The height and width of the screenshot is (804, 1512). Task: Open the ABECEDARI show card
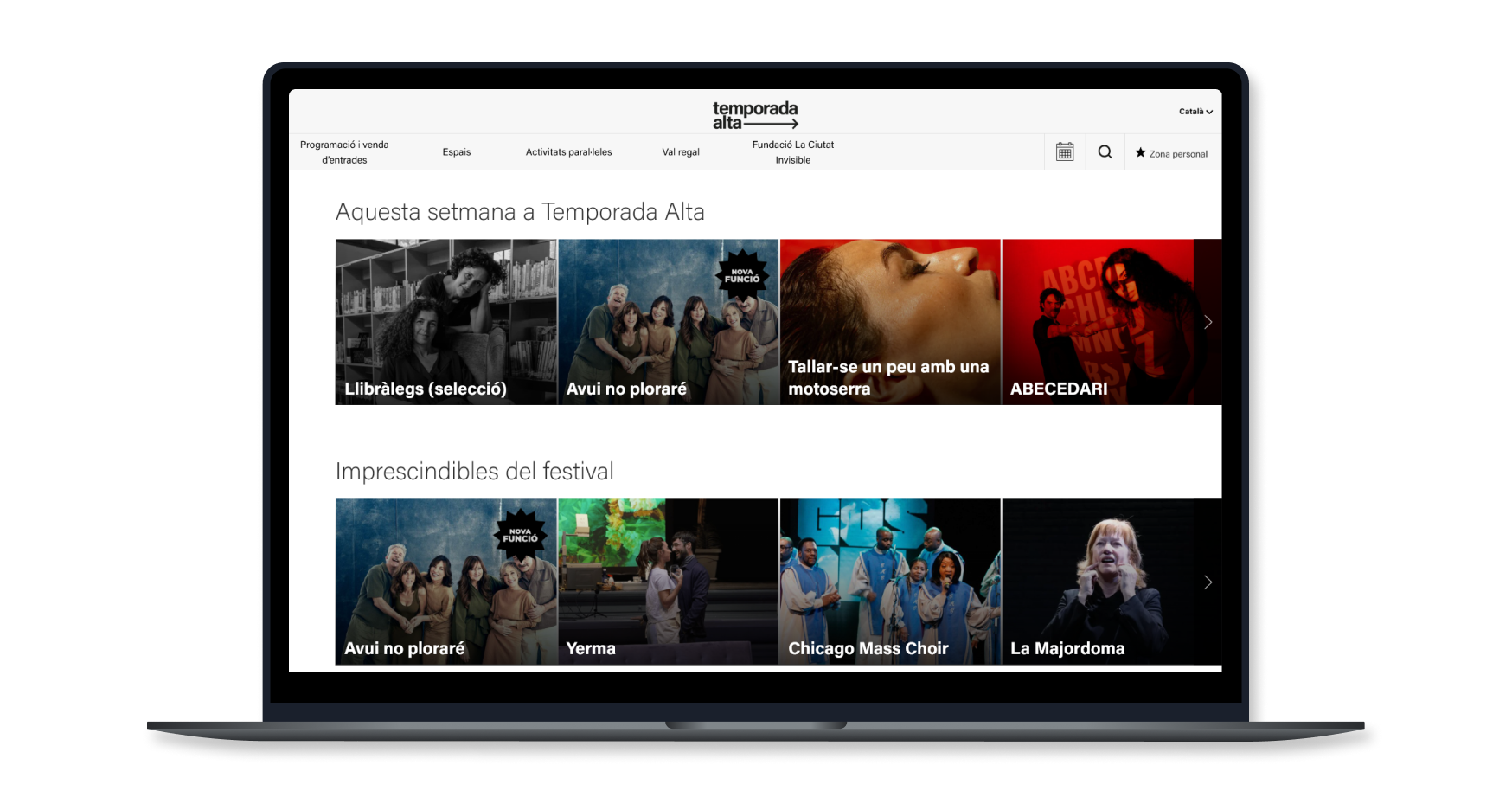pyautogui.click(x=1097, y=322)
